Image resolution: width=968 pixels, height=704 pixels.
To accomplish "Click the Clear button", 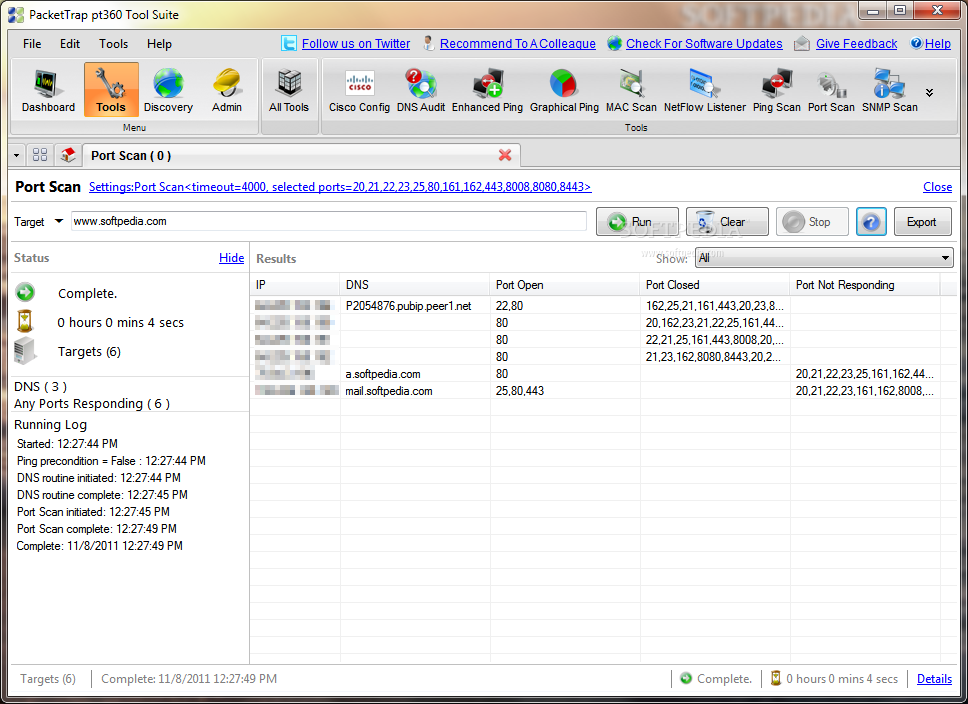I will [x=727, y=222].
